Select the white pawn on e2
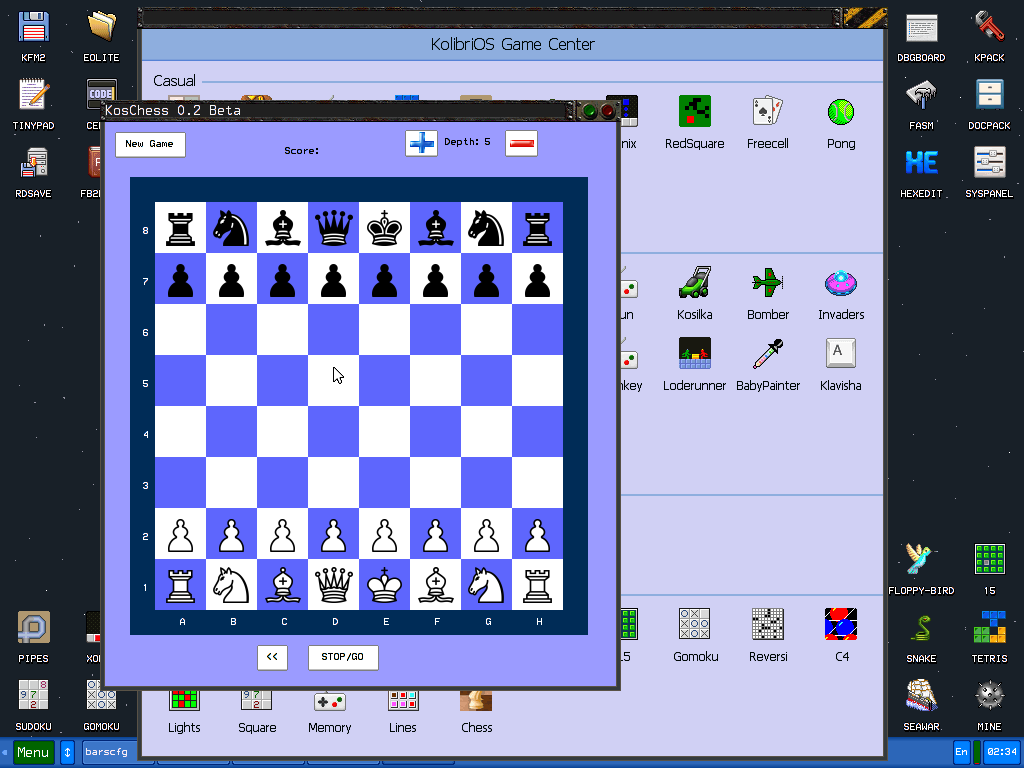The width and height of the screenshot is (1024, 768). pyautogui.click(x=385, y=534)
